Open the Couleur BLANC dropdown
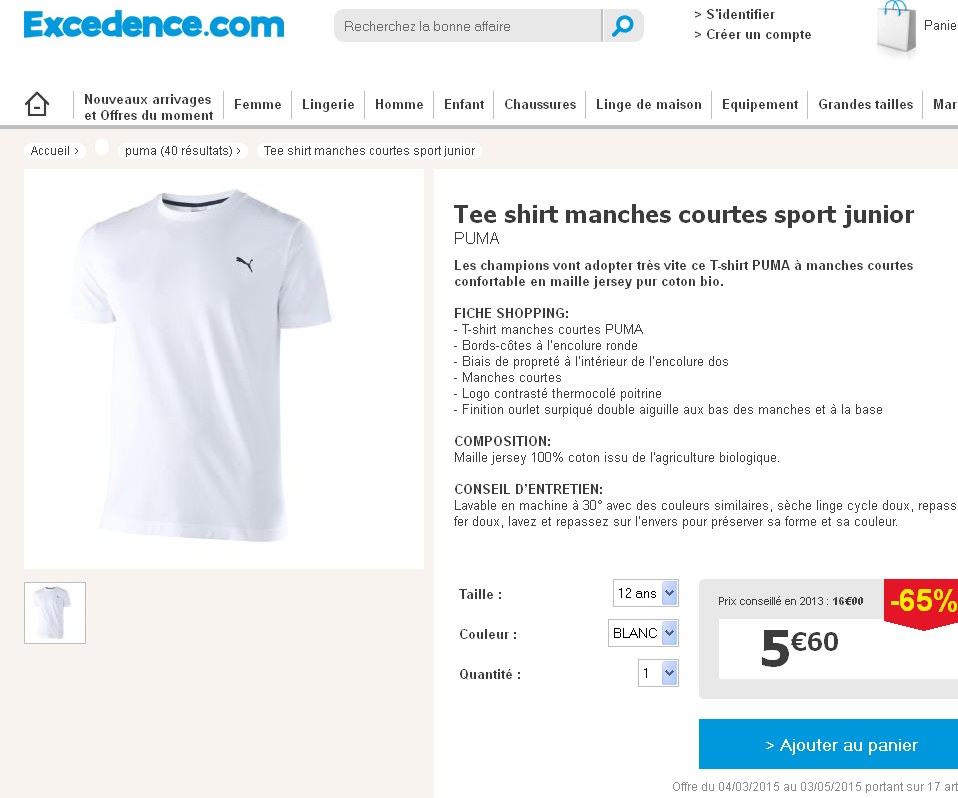Image resolution: width=958 pixels, height=798 pixels. pyautogui.click(x=643, y=633)
